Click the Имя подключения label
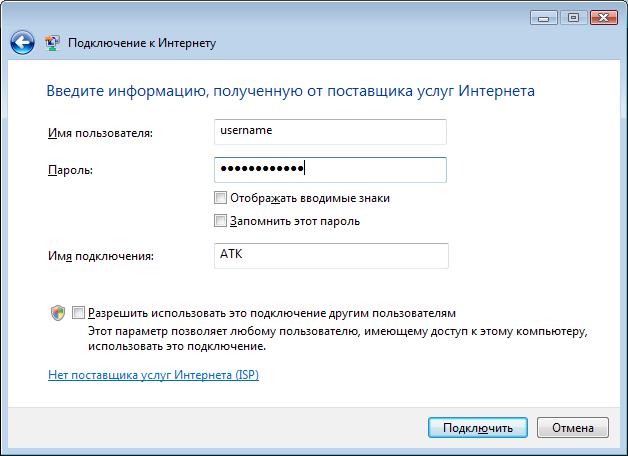The width and height of the screenshot is (628, 456). (x=101, y=256)
